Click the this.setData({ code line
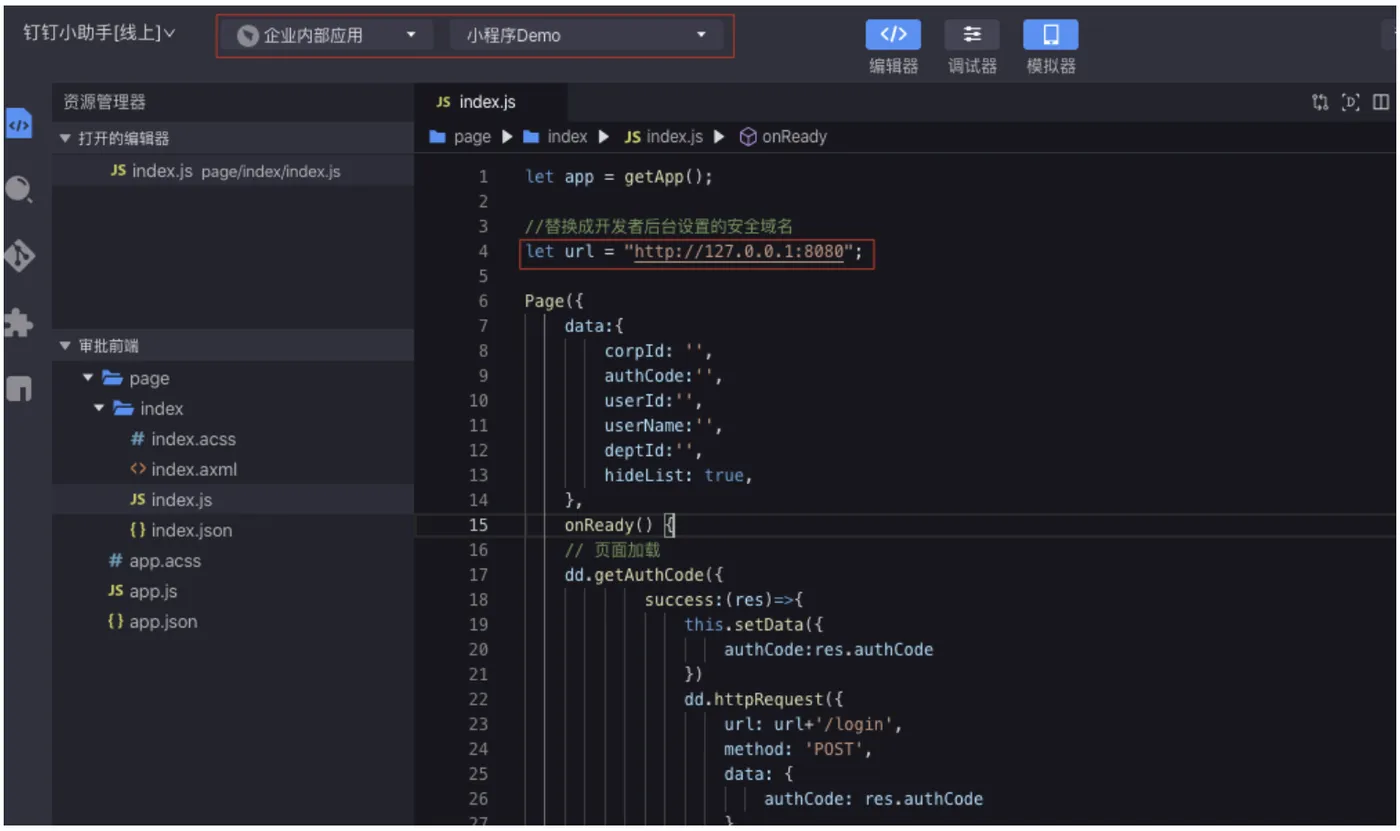 753,624
